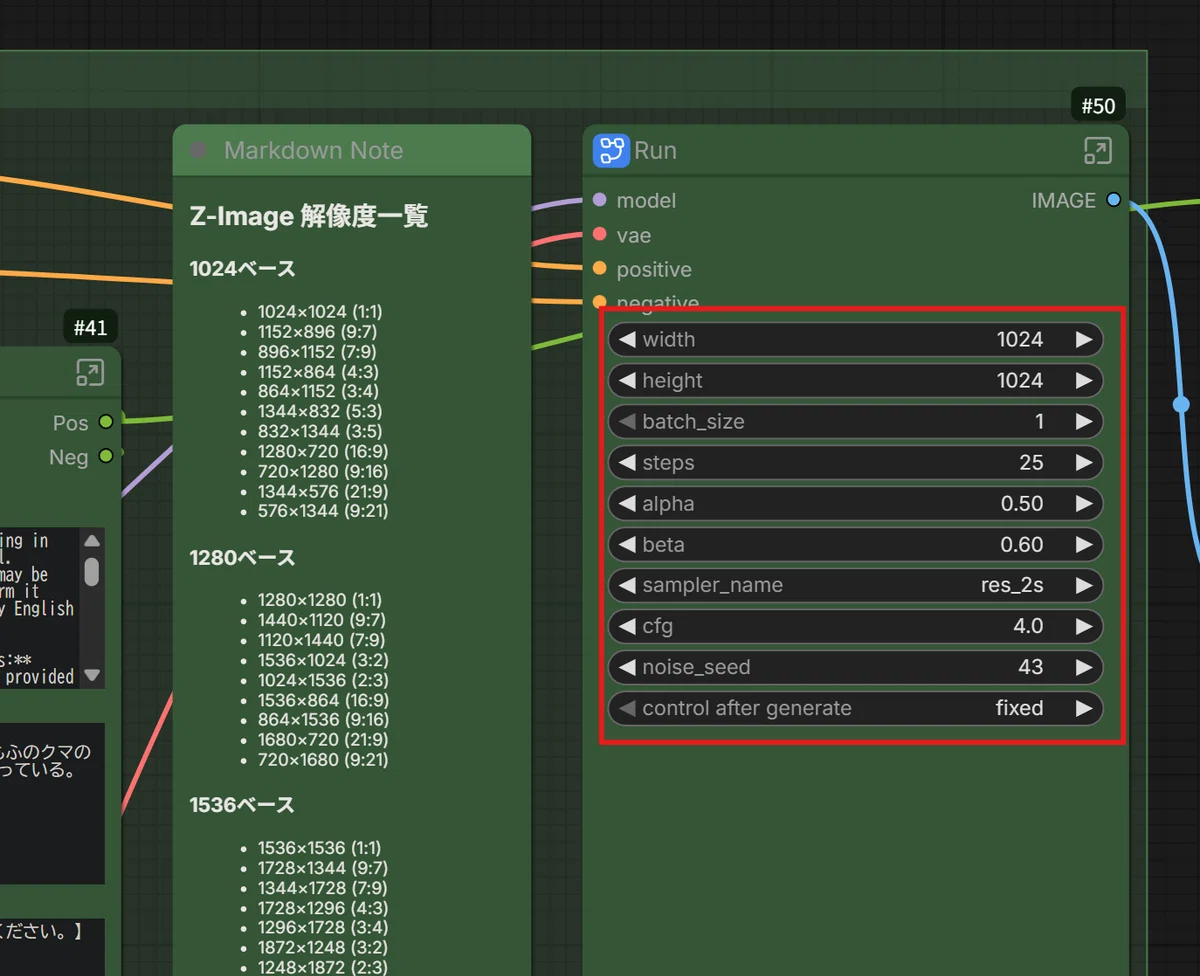
Task: Increase noise_seed with right arrow
Action: [1084, 667]
